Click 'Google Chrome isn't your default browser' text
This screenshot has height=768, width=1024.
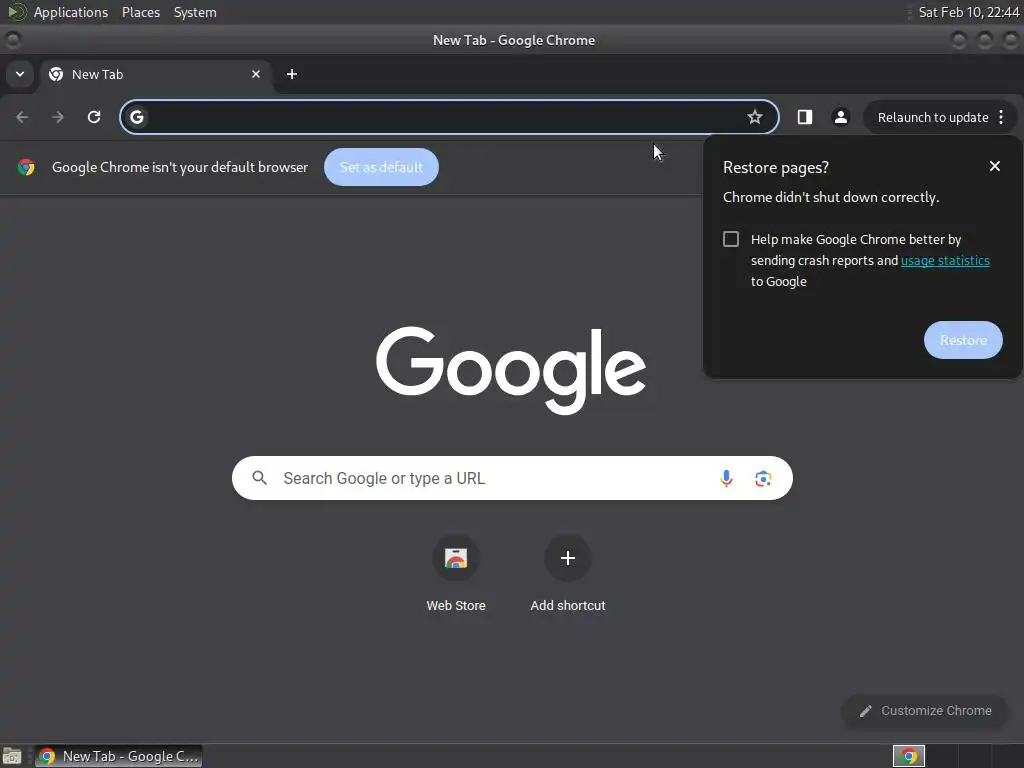point(180,167)
